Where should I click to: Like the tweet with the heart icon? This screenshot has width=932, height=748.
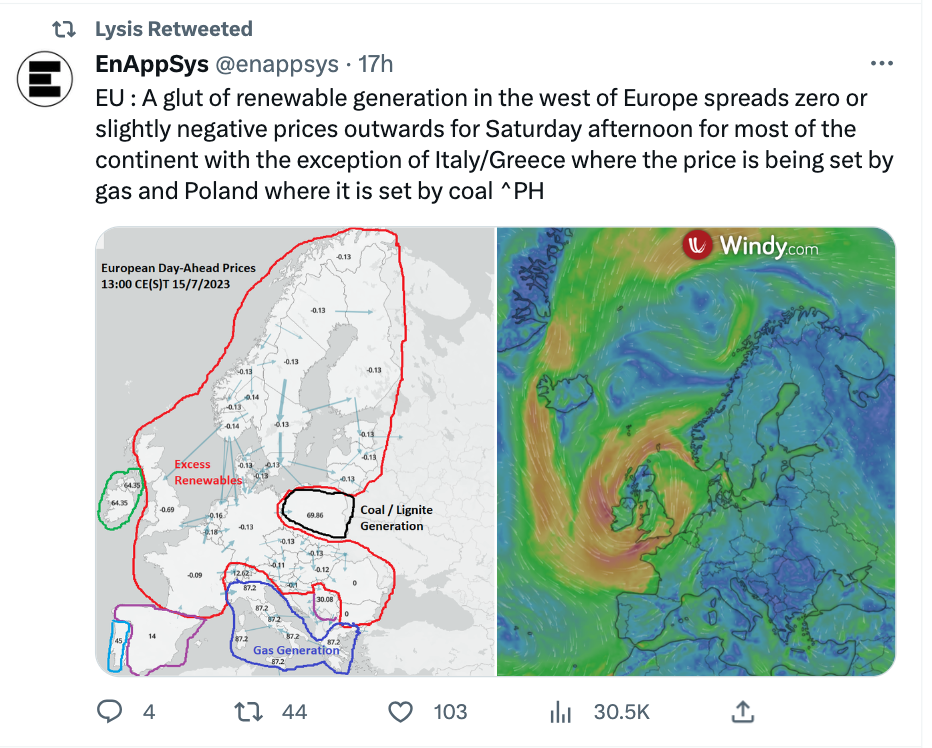[400, 711]
